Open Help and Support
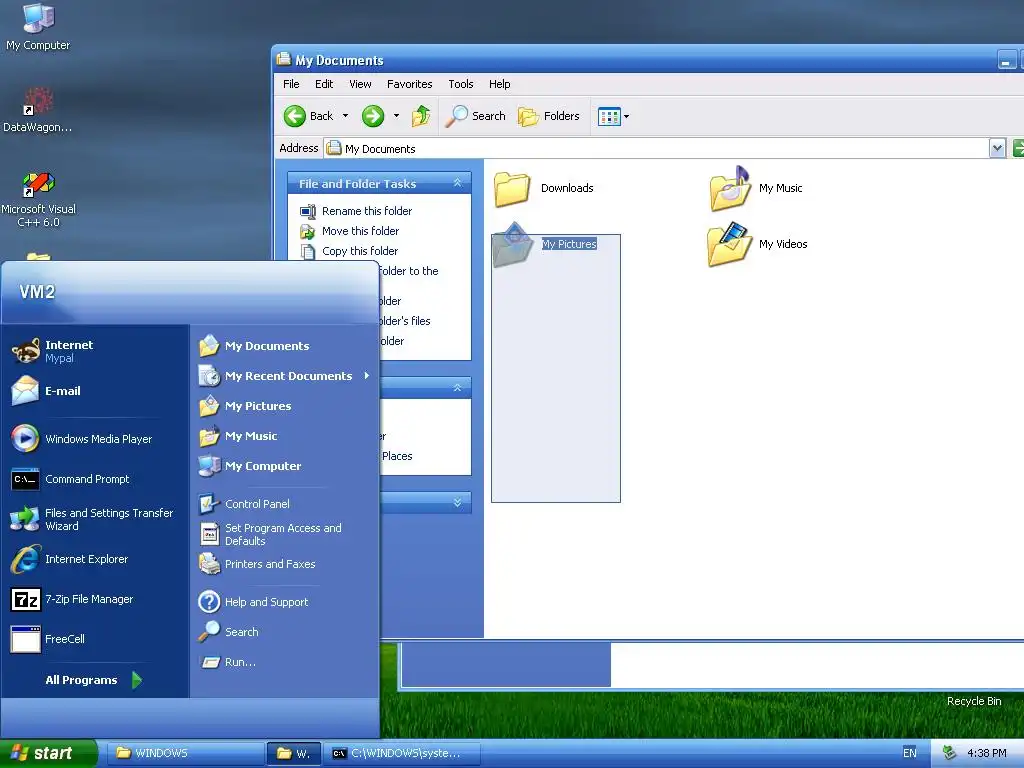Viewport: 1024px width, 768px height. click(x=253, y=602)
